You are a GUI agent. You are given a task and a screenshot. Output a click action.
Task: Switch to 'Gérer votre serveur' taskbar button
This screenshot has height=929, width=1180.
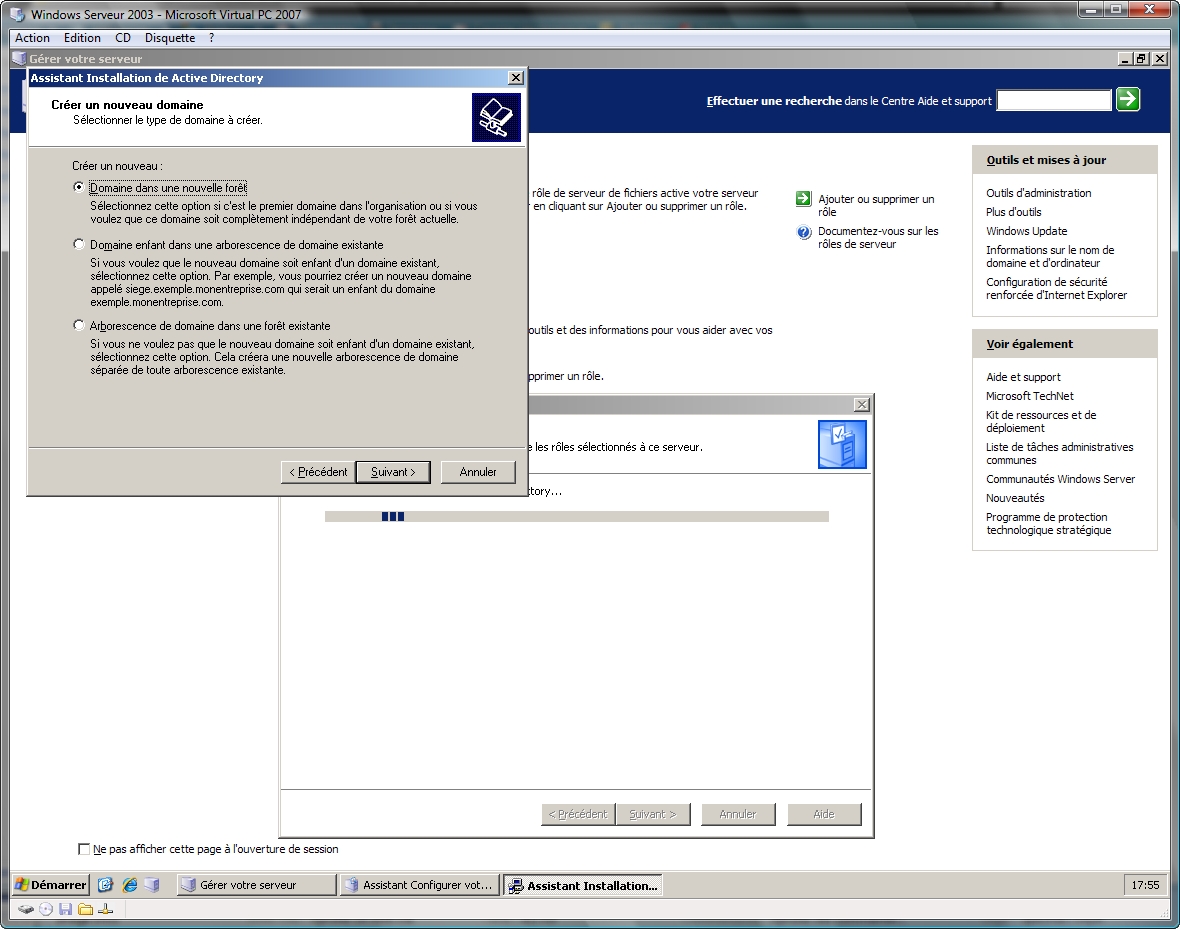[257, 885]
